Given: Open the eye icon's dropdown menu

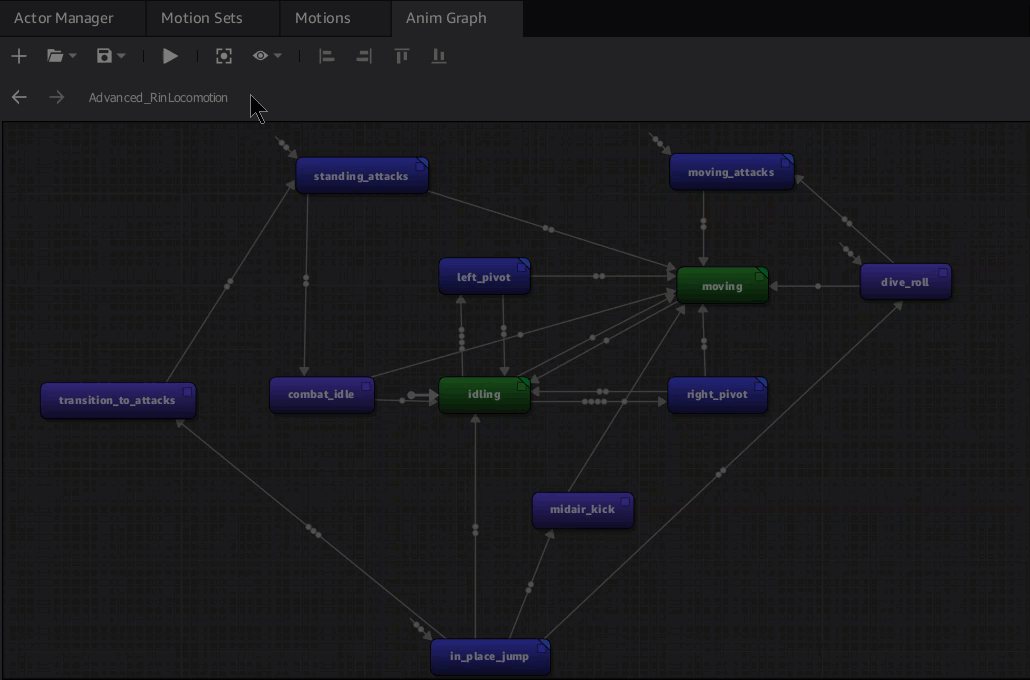Looking at the screenshot, I should click(278, 56).
